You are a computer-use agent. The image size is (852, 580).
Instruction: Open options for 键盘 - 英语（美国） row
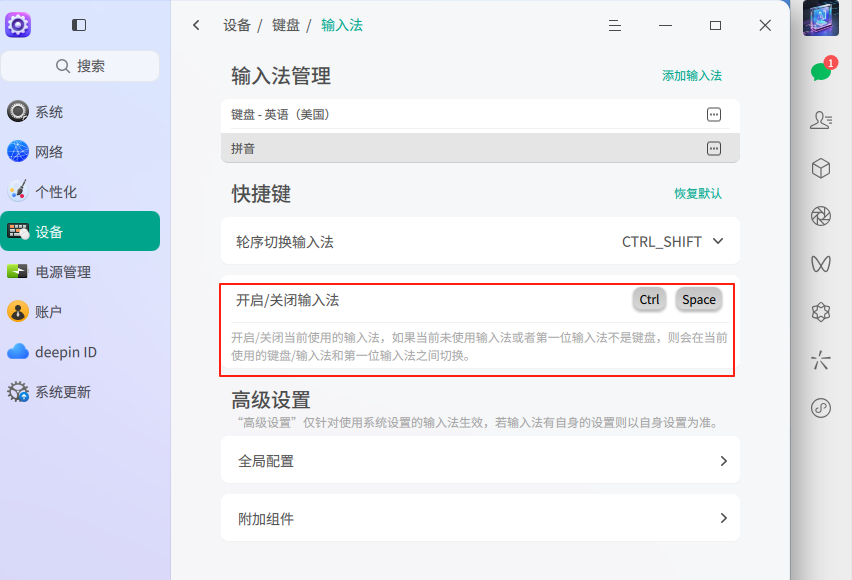point(713,115)
